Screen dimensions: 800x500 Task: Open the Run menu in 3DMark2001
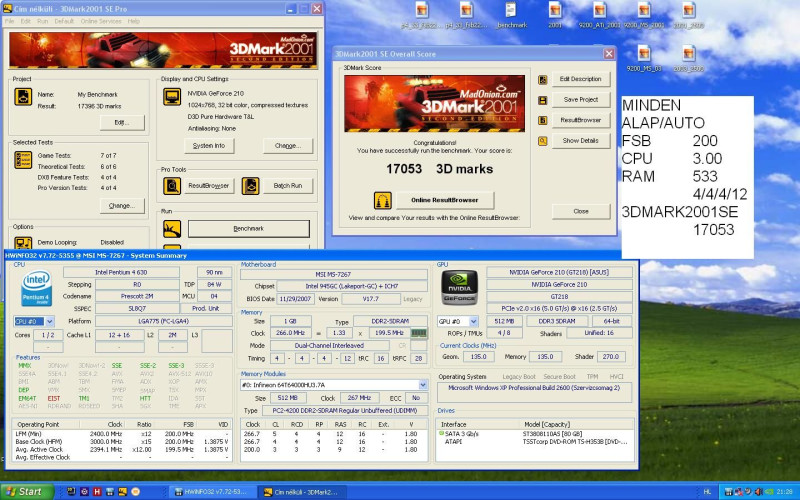point(43,21)
